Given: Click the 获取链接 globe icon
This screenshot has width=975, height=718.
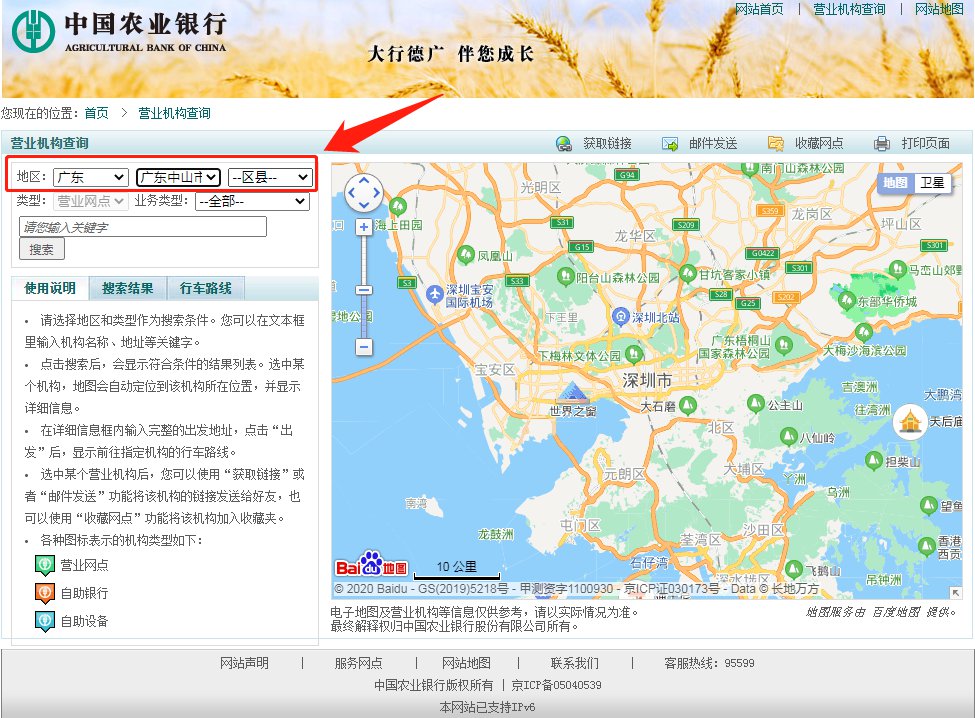Looking at the screenshot, I should (564, 144).
